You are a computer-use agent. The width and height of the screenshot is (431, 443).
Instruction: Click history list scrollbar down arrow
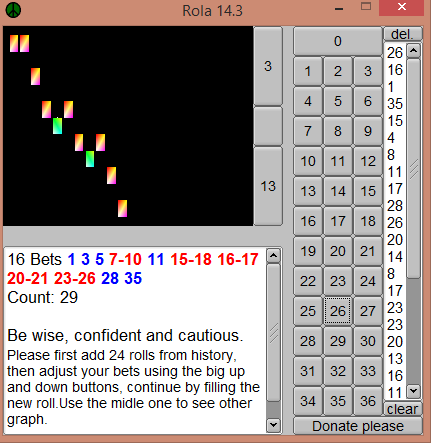[414, 390]
